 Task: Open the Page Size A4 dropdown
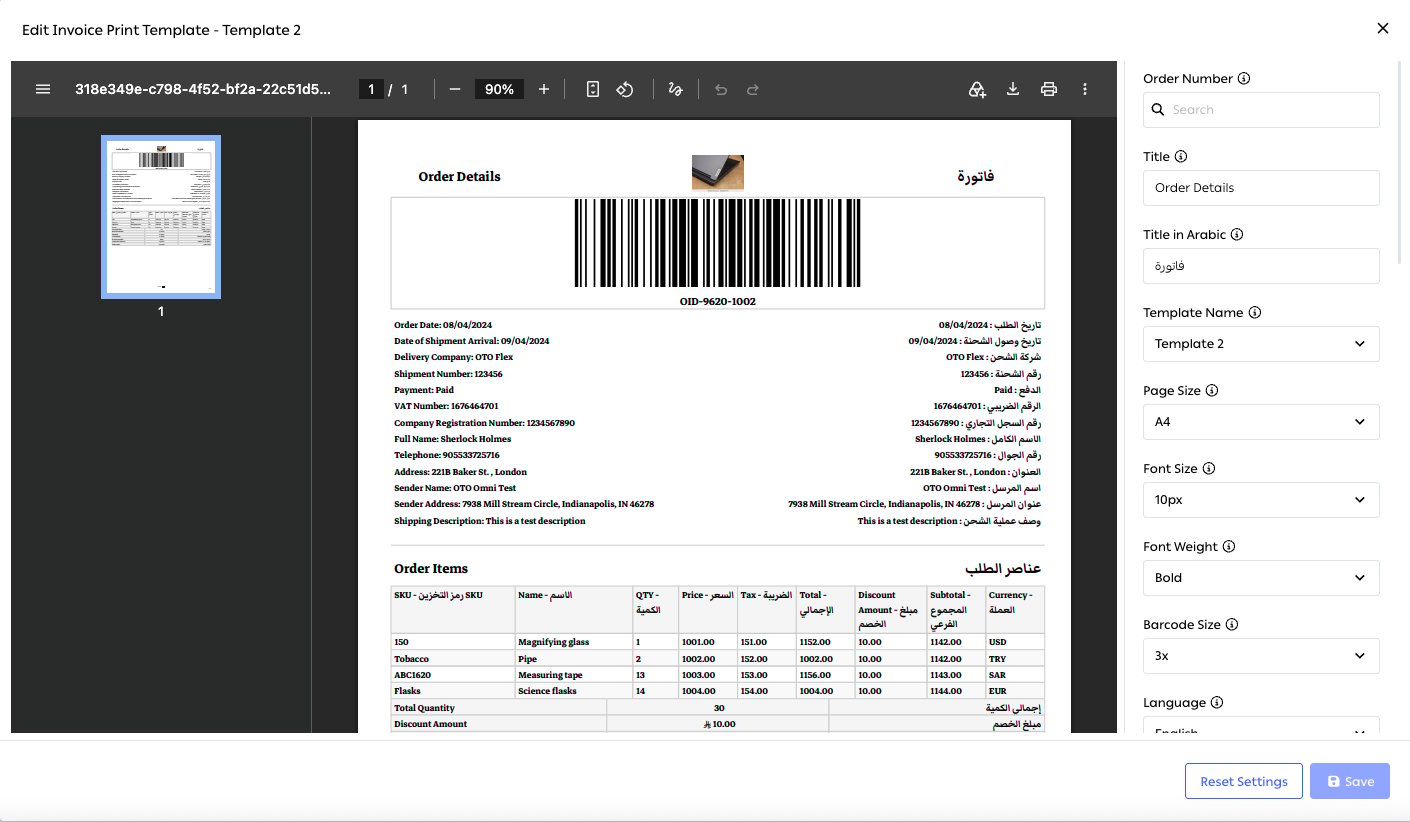point(1261,422)
